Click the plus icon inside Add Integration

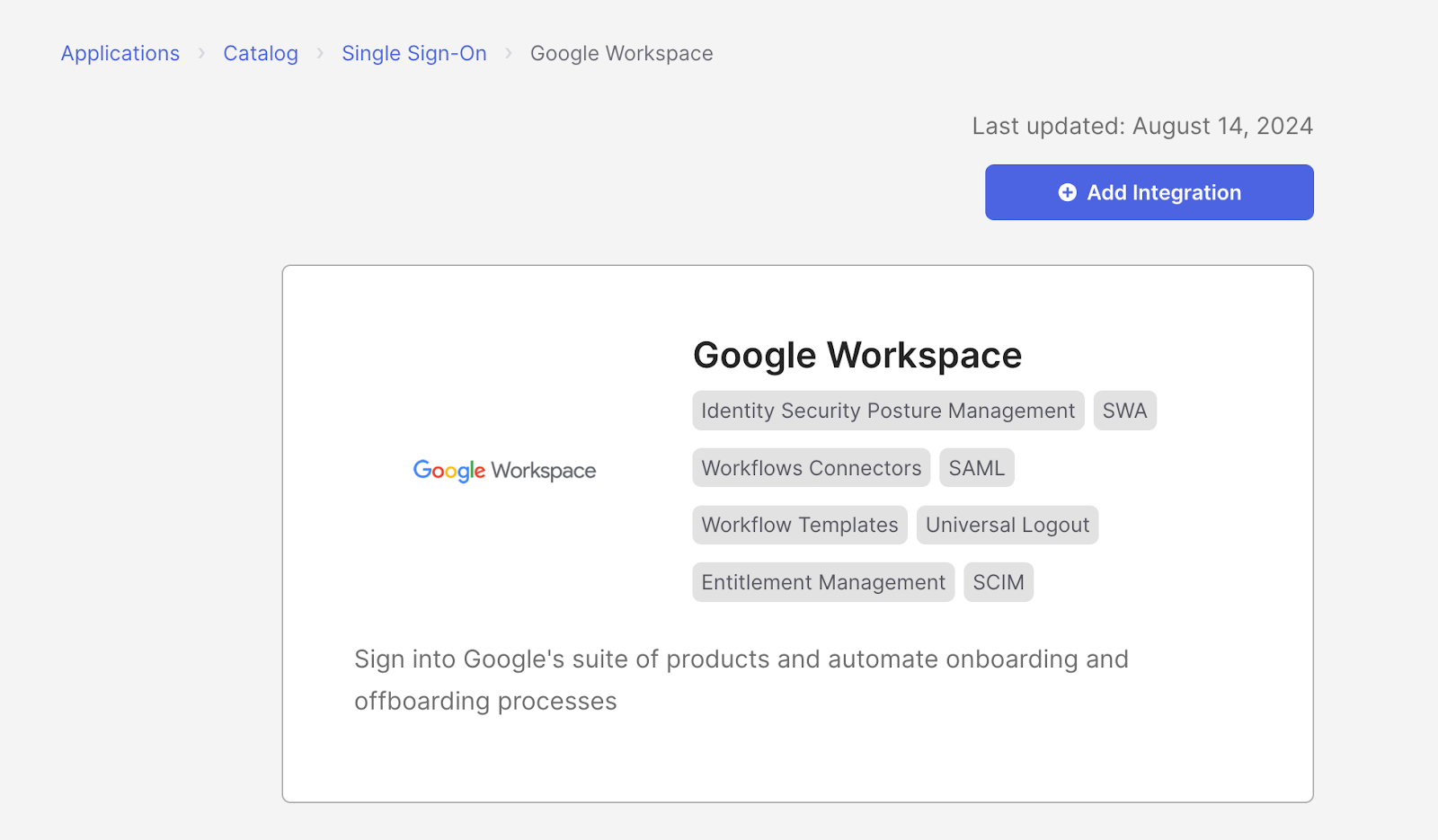pos(1067,192)
